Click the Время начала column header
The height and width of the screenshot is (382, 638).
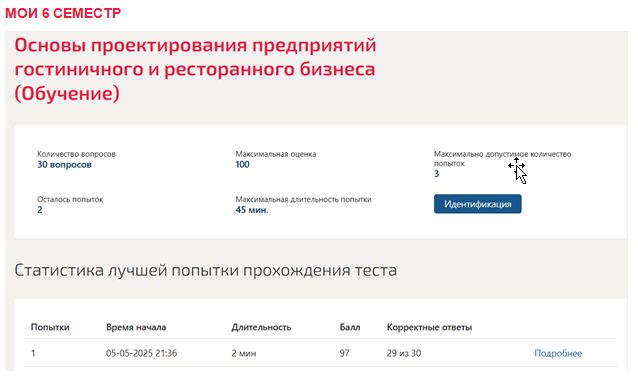tap(136, 327)
